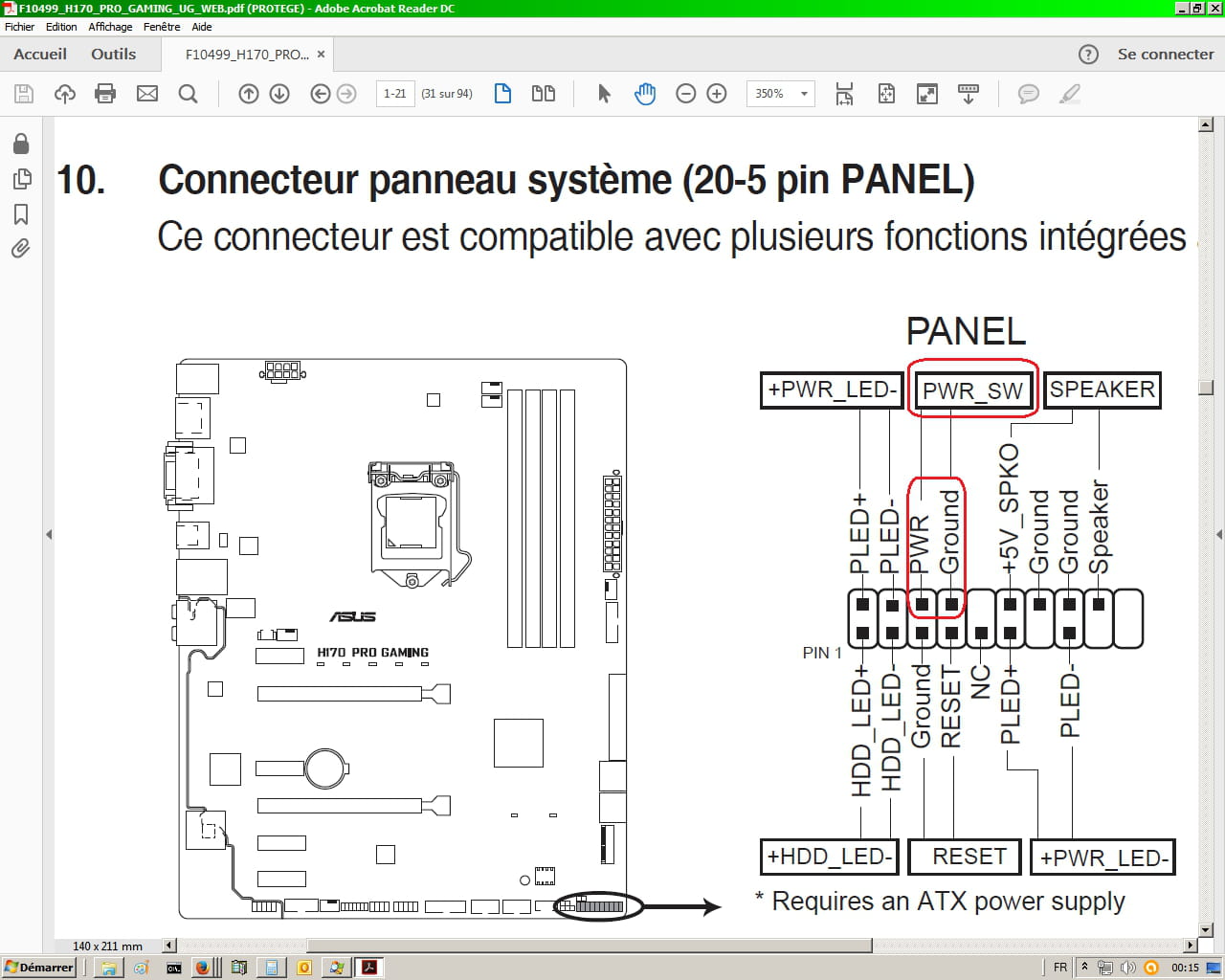
Task: Open the Affichage menu
Action: click(x=110, y=27)
